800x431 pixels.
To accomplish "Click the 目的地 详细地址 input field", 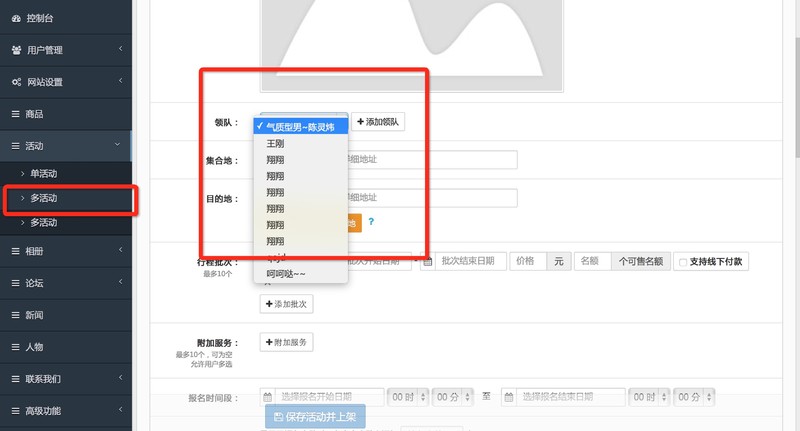I will coord(433,198).
